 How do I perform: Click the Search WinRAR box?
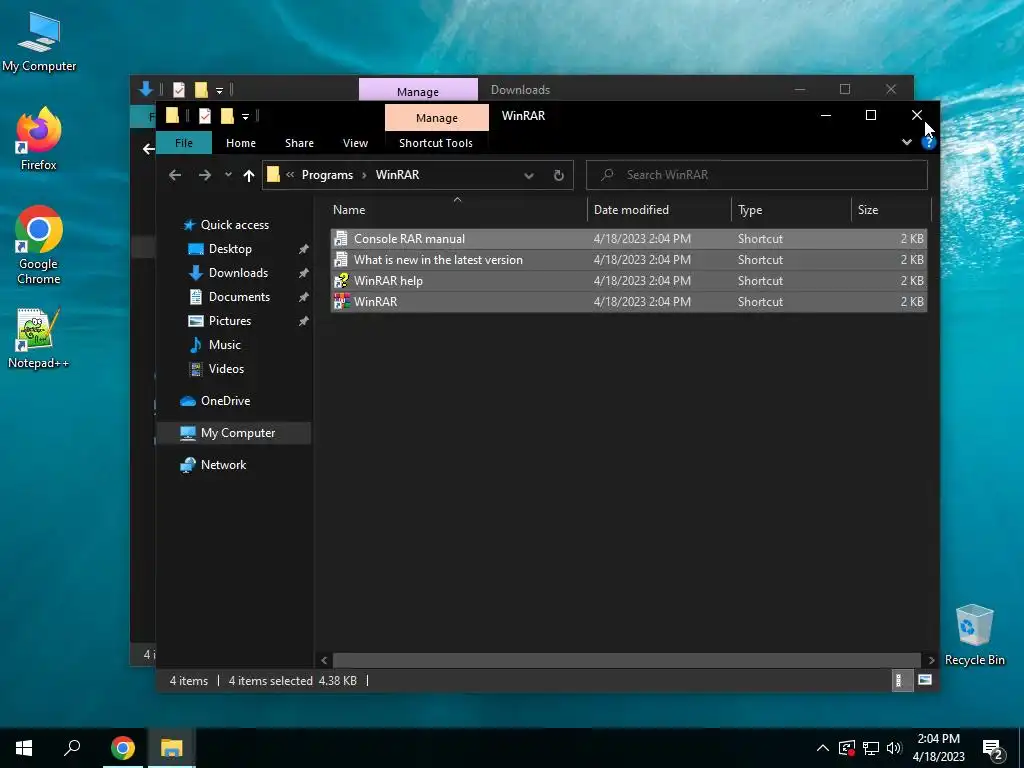[x=757, y=175]
